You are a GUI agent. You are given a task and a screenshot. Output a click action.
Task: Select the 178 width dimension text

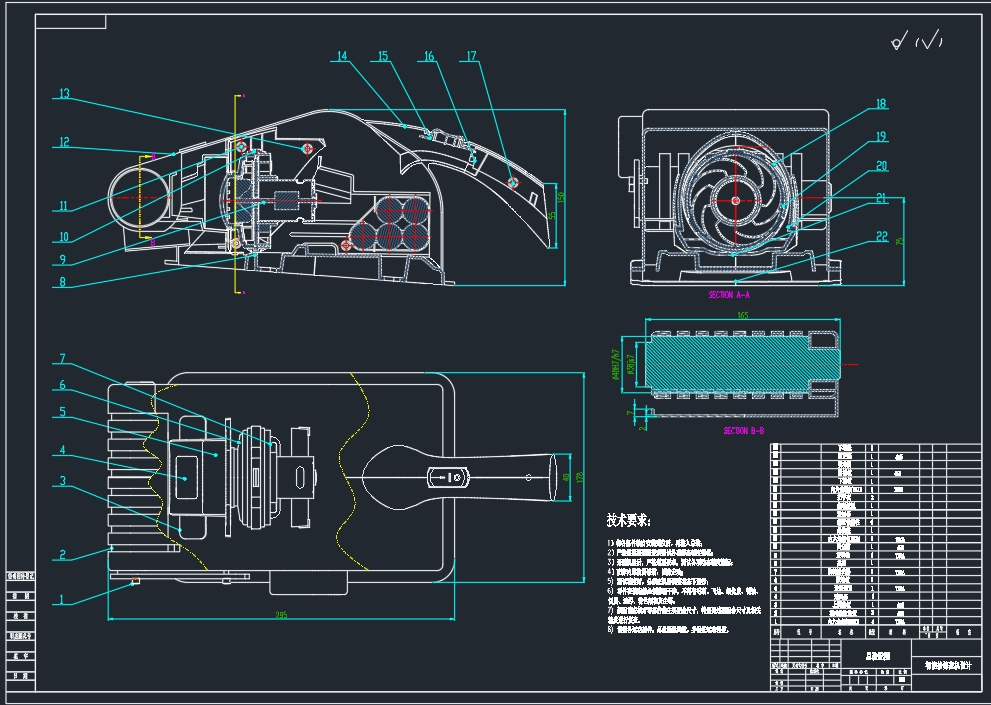click(x=580, y=477)
